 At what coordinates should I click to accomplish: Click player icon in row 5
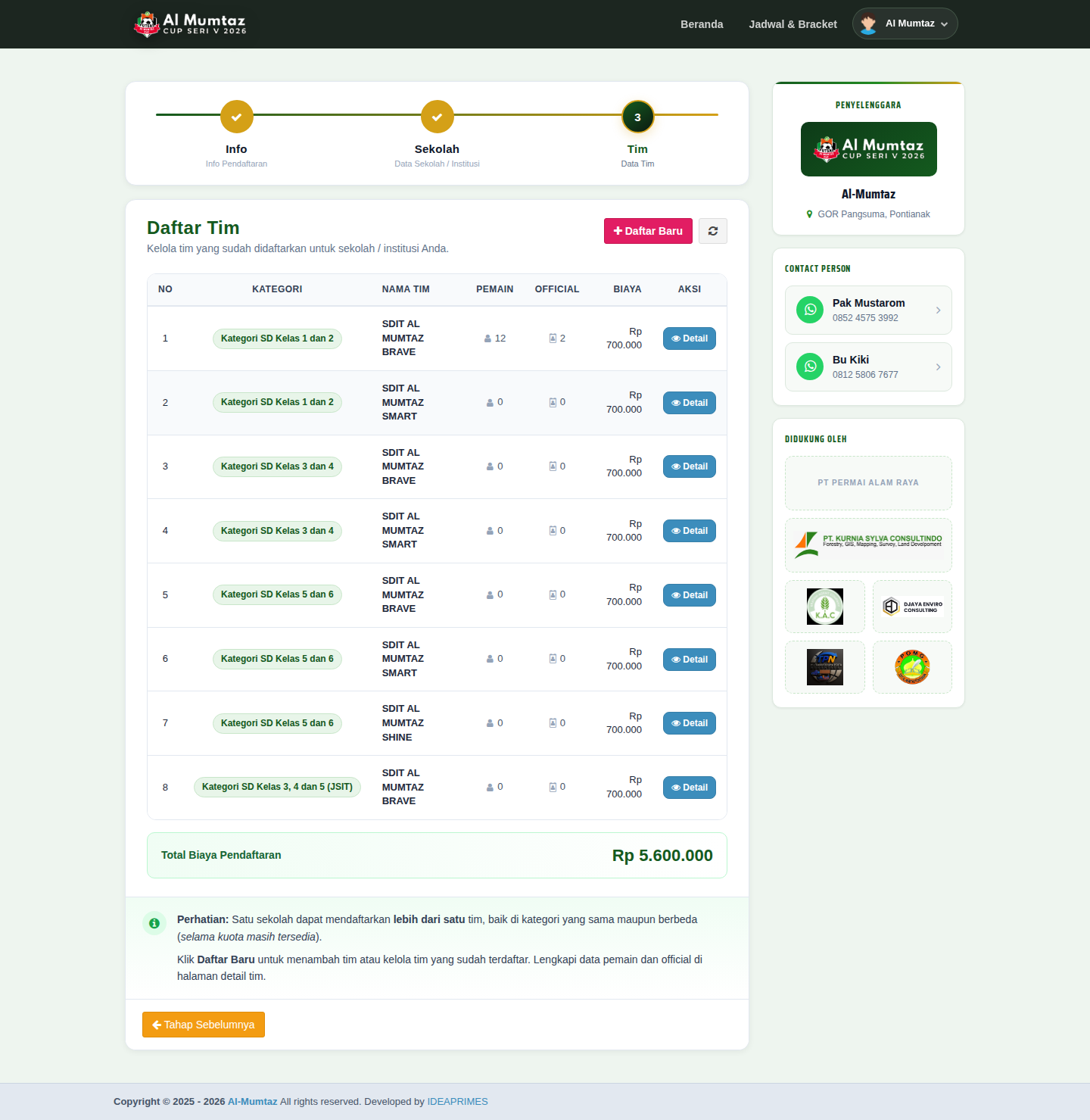pyautogui.click(x=490, y=595)
